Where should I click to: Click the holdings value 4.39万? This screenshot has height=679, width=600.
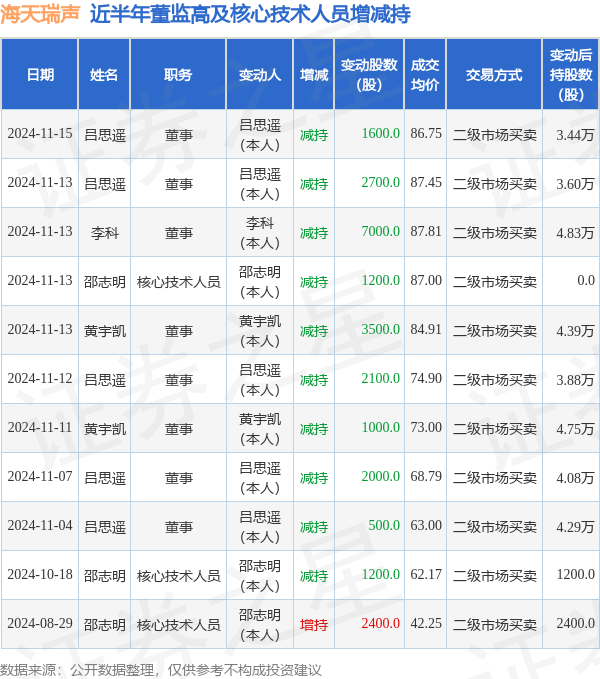575,330
